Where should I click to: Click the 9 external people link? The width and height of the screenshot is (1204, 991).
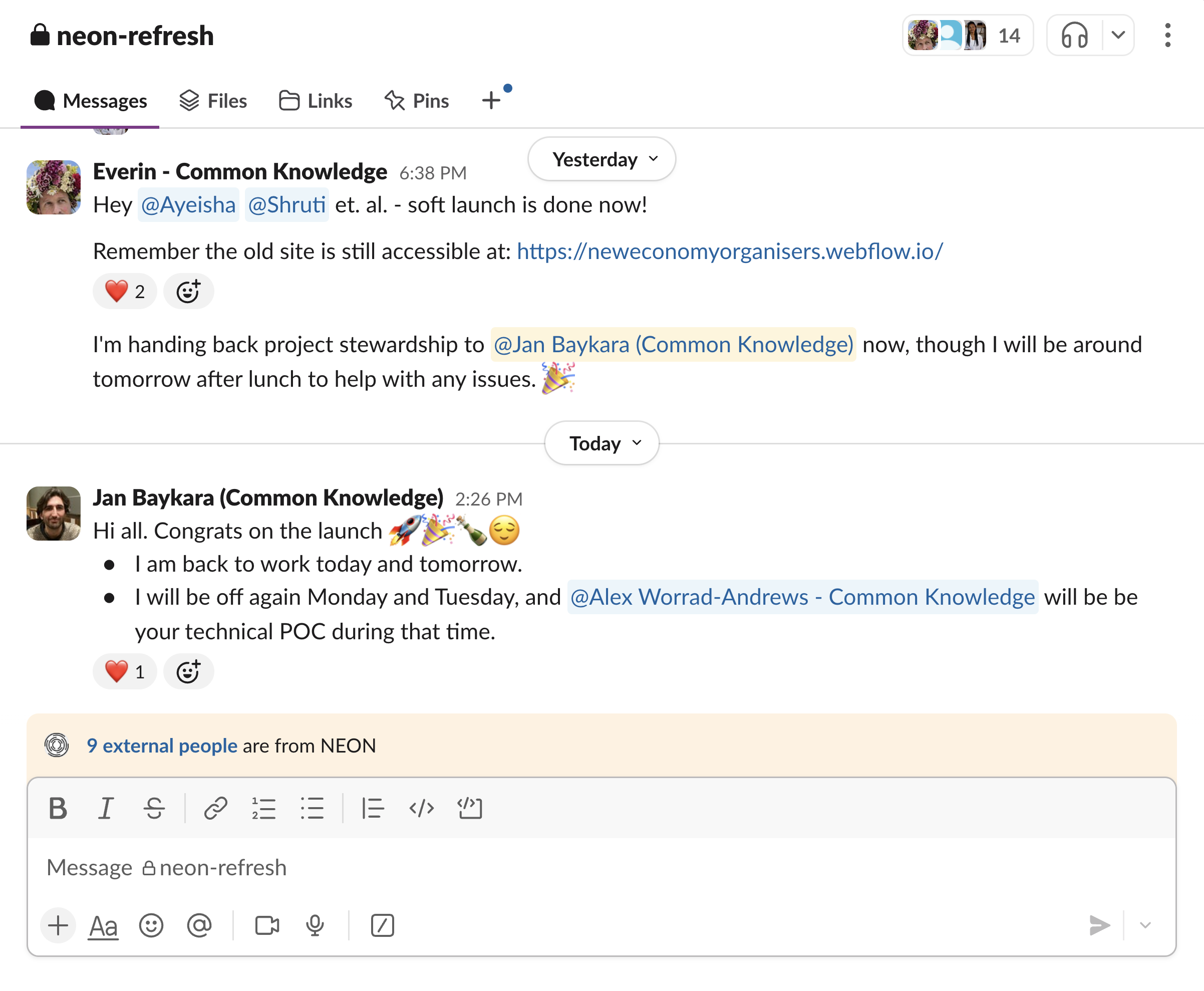coord(162,746)
